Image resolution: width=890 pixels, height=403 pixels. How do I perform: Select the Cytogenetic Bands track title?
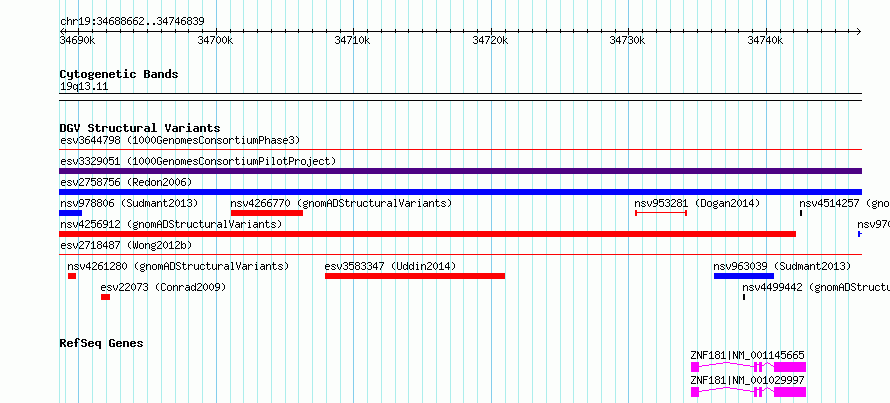119,74
